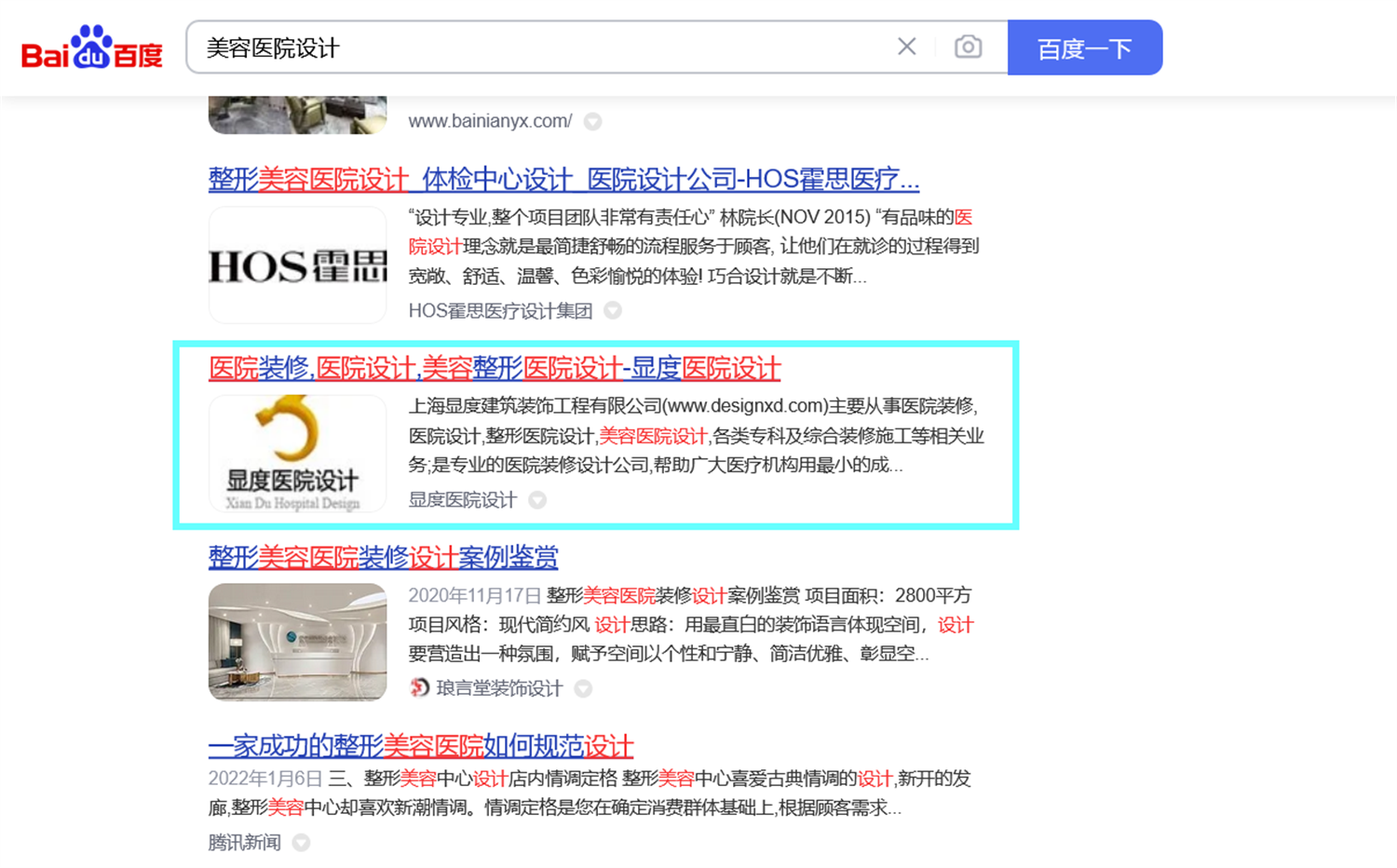Open the 显度医院设计 source link

click(462, 500)
